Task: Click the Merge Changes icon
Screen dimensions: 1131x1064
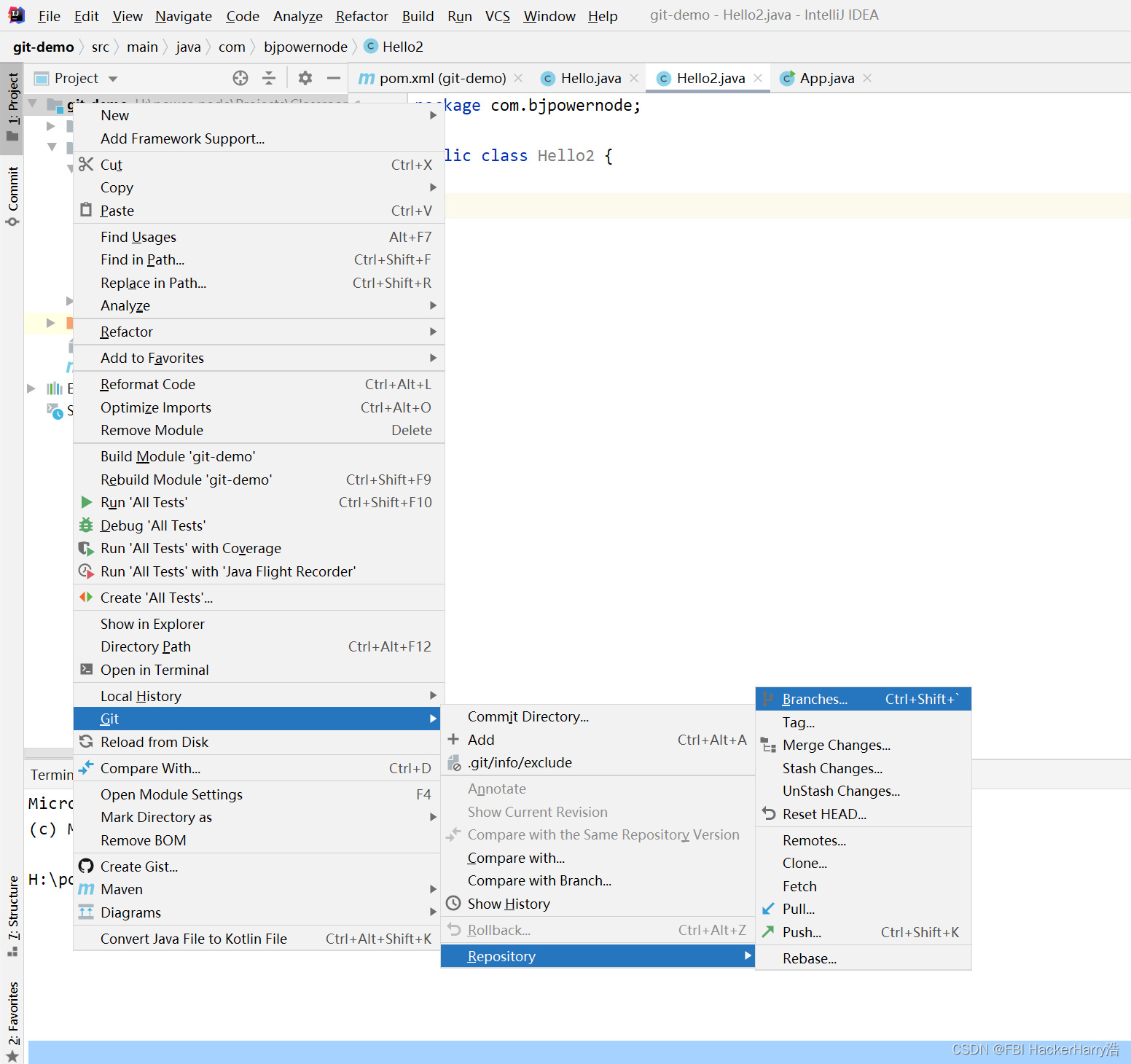Action: coord(768,745)
